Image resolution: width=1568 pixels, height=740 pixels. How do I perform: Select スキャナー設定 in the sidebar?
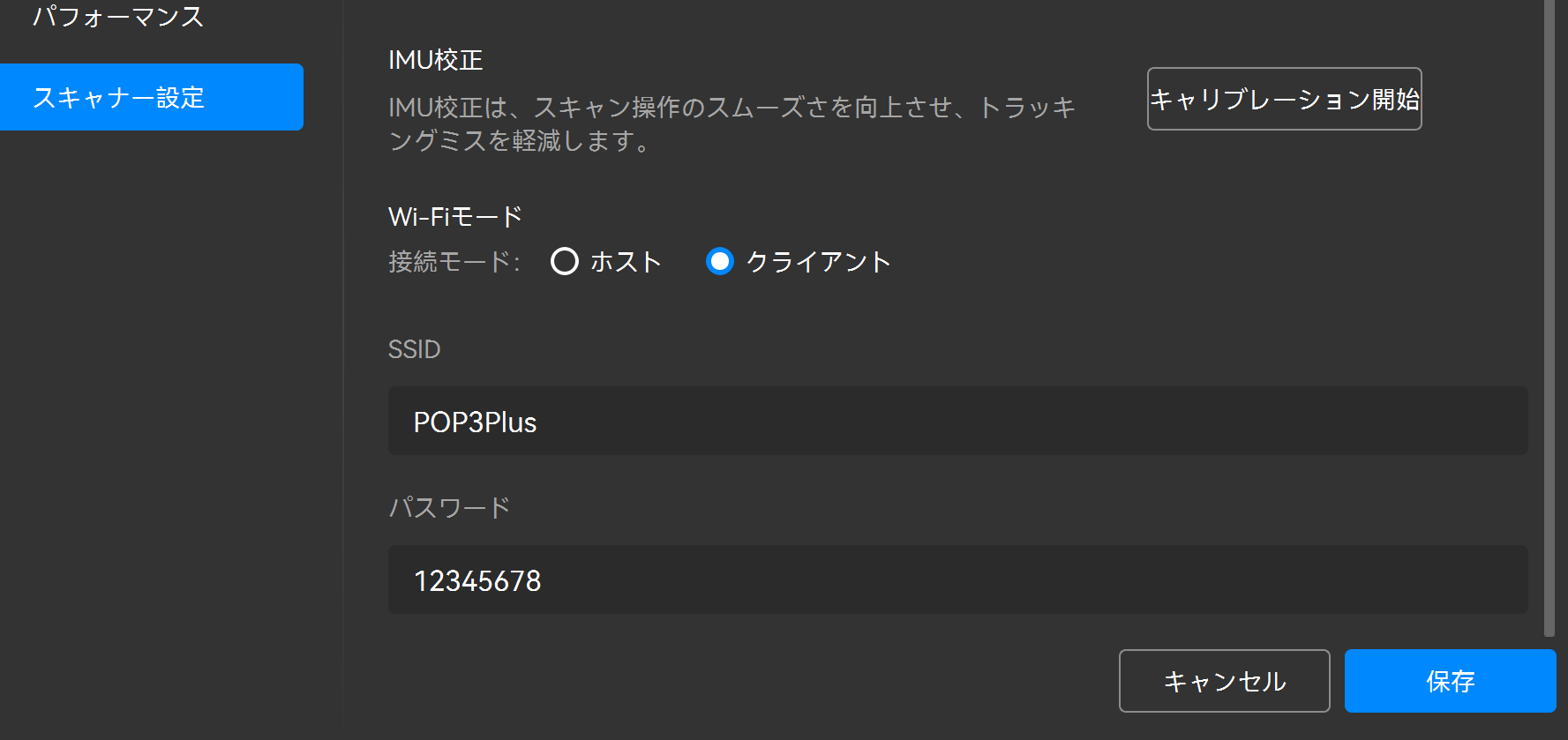[x=152, y=97]
